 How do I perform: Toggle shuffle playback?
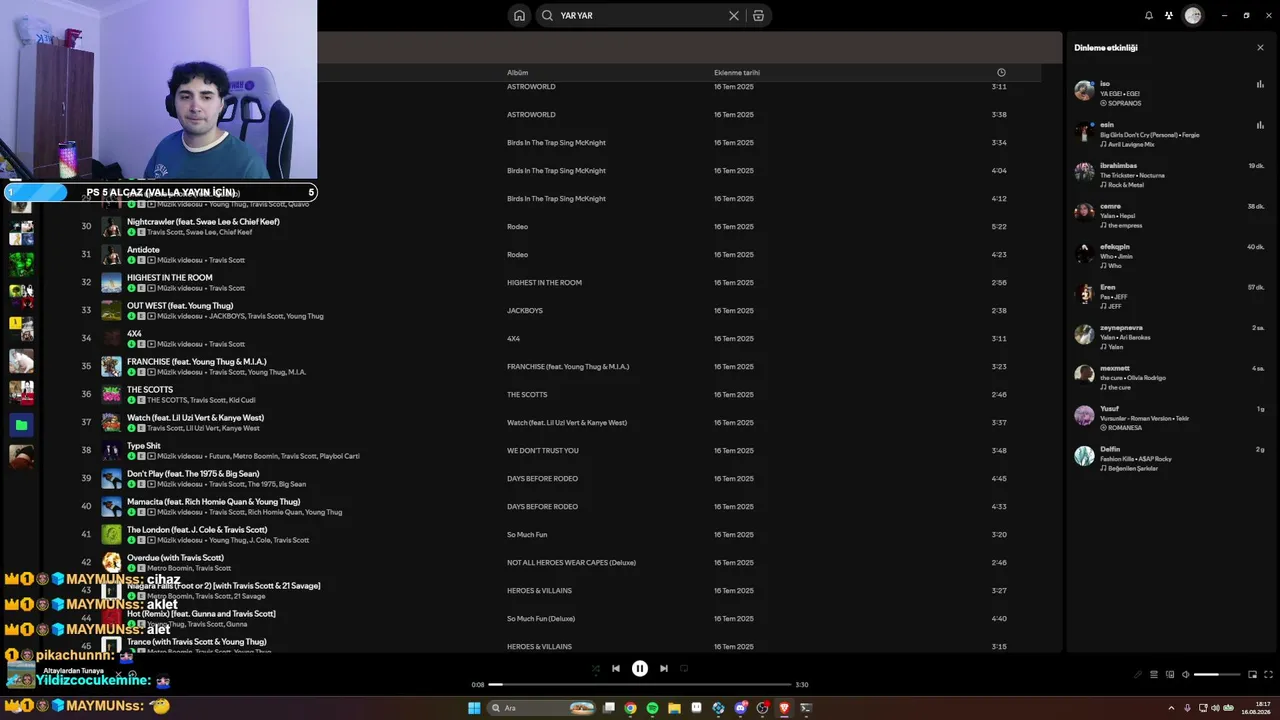[596, 669]
